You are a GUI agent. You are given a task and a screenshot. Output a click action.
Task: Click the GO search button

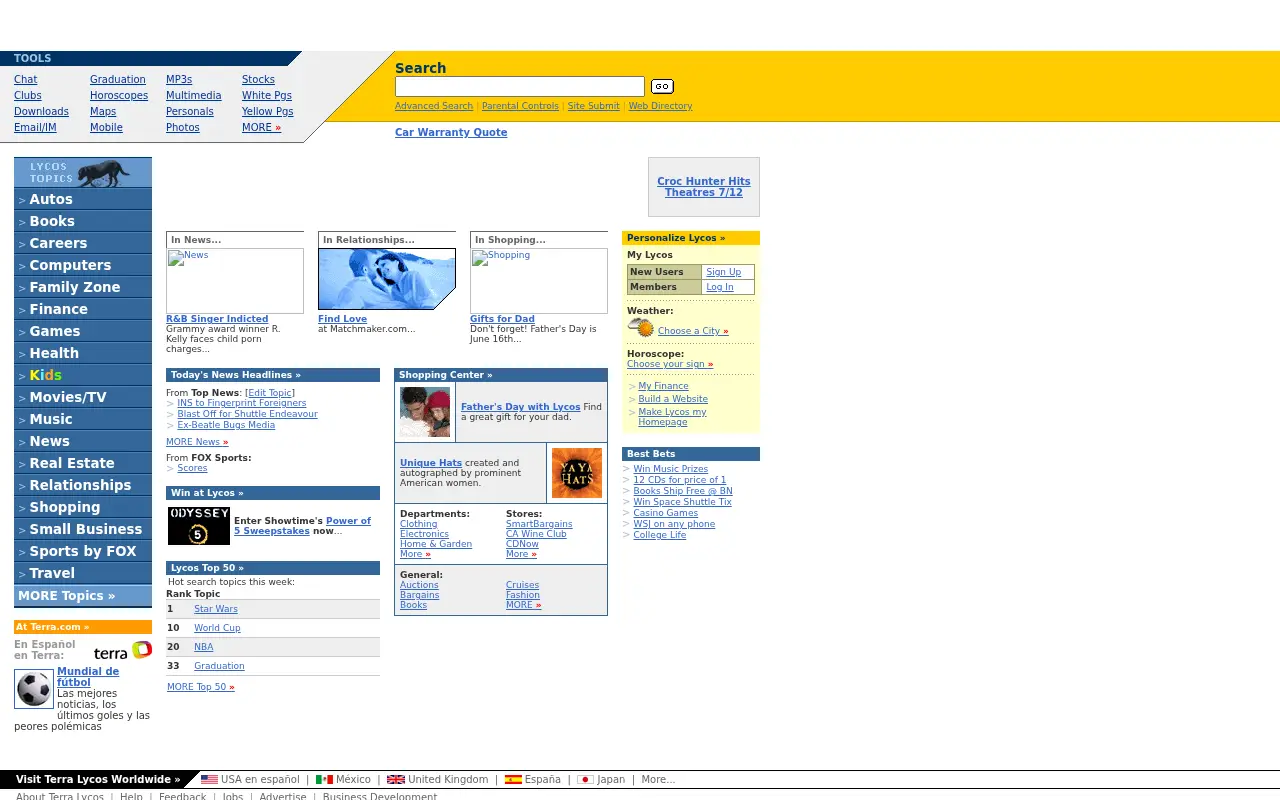(x=662, y=87)
